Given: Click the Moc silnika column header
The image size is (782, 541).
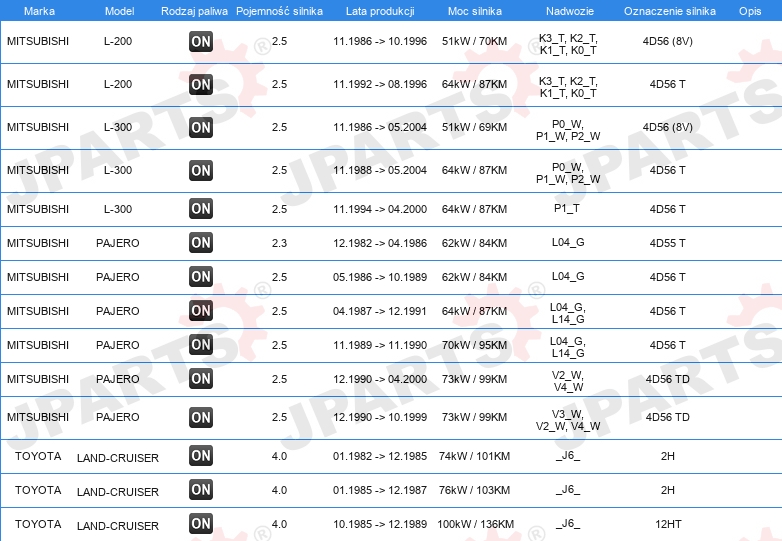Looking at the screenshot, I should [x=475, y=11].
